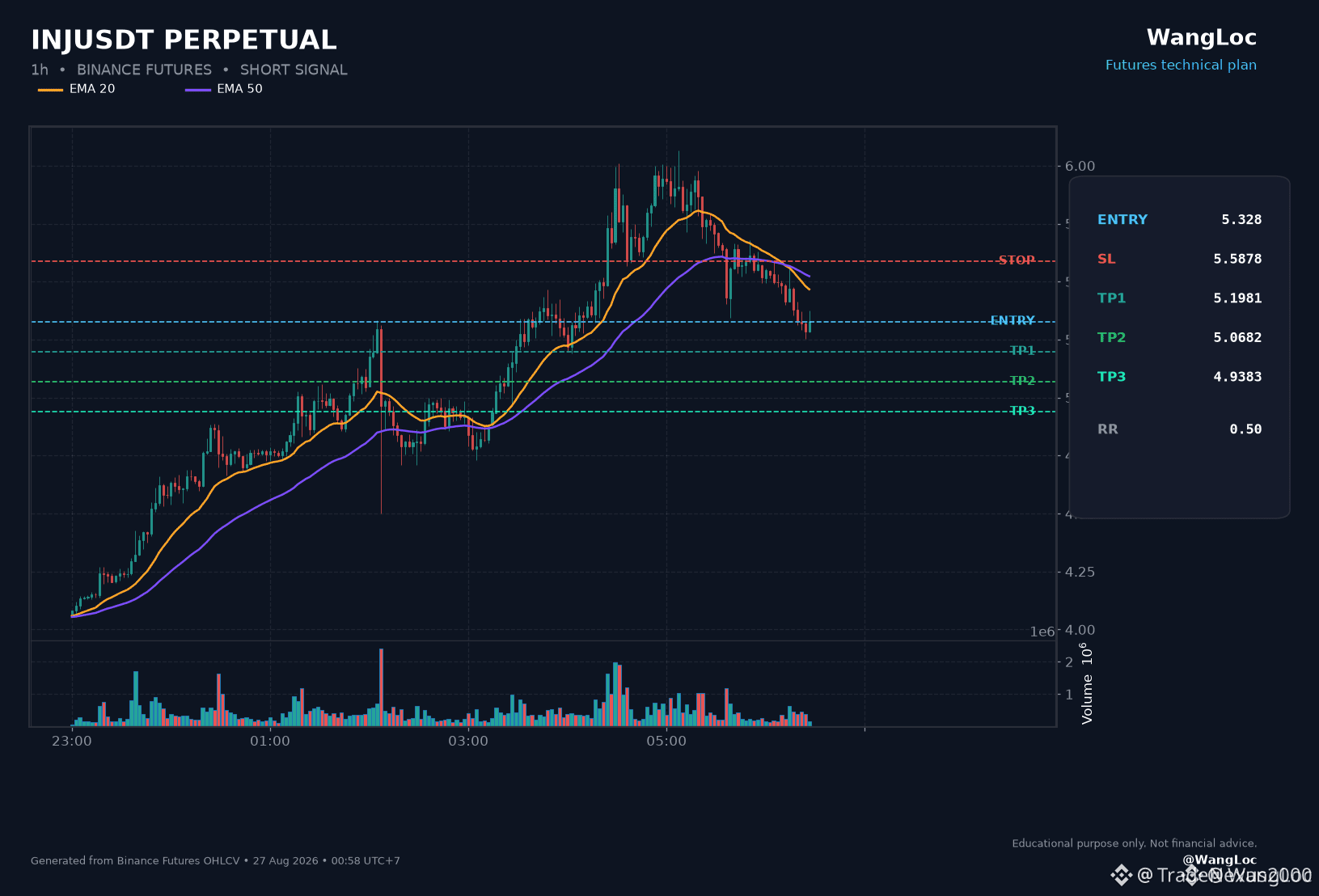Click the orange EMA 20 legend line
The height and width of the screenshot is (896, 1319).
click(50, 90)
